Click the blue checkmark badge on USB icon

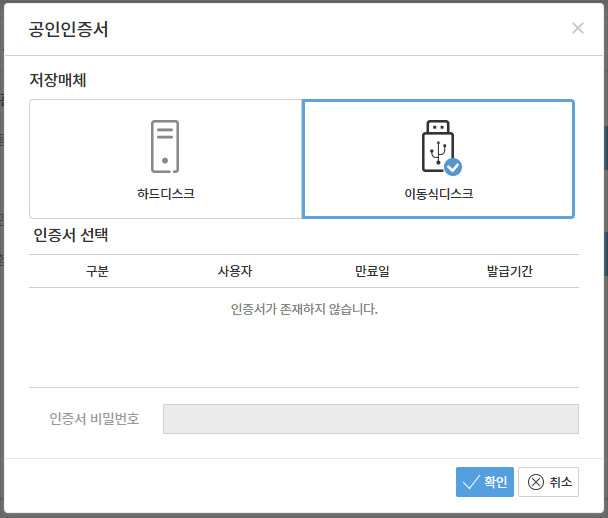point(452,167)
